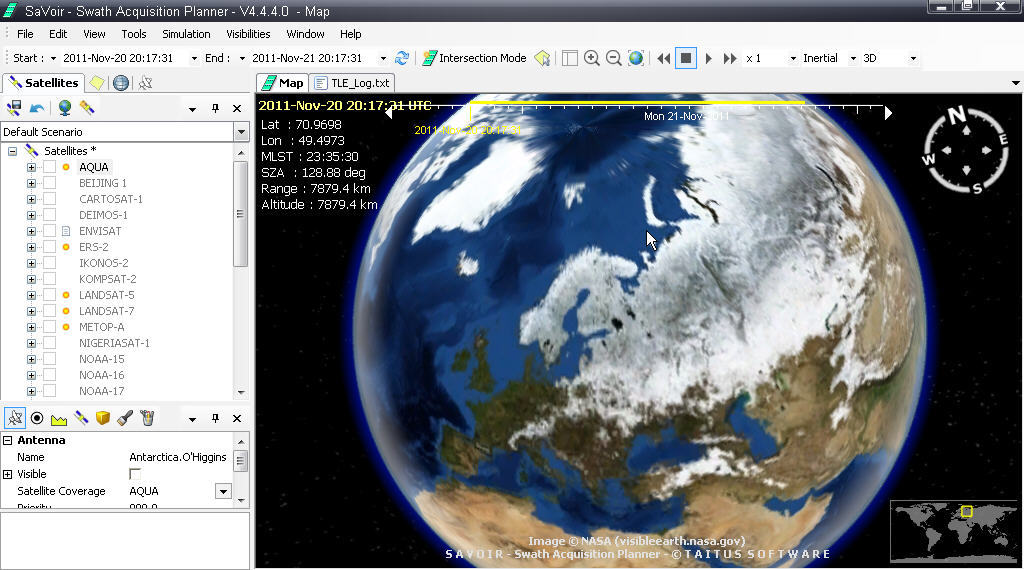The image size is (1024, 570).
Task: Select the paintbrush icon in properties toolbar
Action: [125, 418]
